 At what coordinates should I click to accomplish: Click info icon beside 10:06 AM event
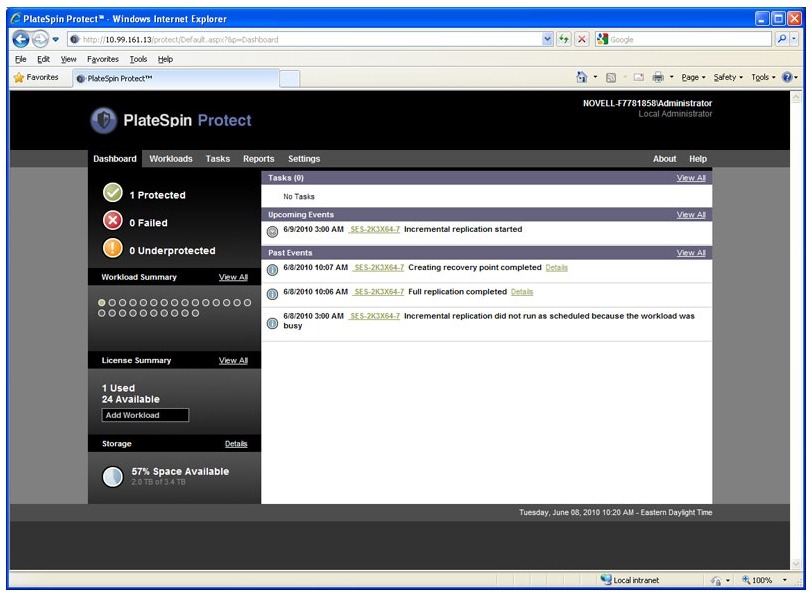coord(272,294)
